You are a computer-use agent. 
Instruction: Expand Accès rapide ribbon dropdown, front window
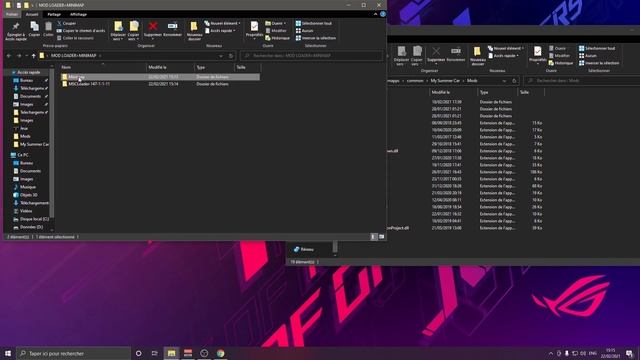pos(220,31)
